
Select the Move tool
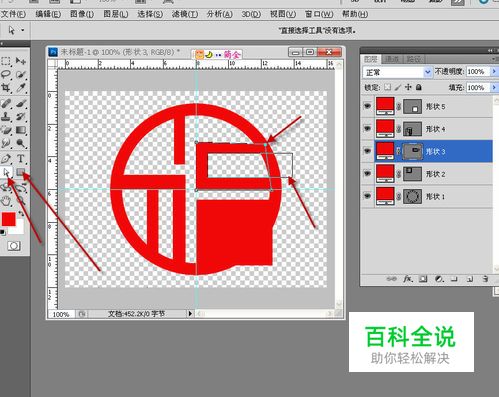[21, 61]
